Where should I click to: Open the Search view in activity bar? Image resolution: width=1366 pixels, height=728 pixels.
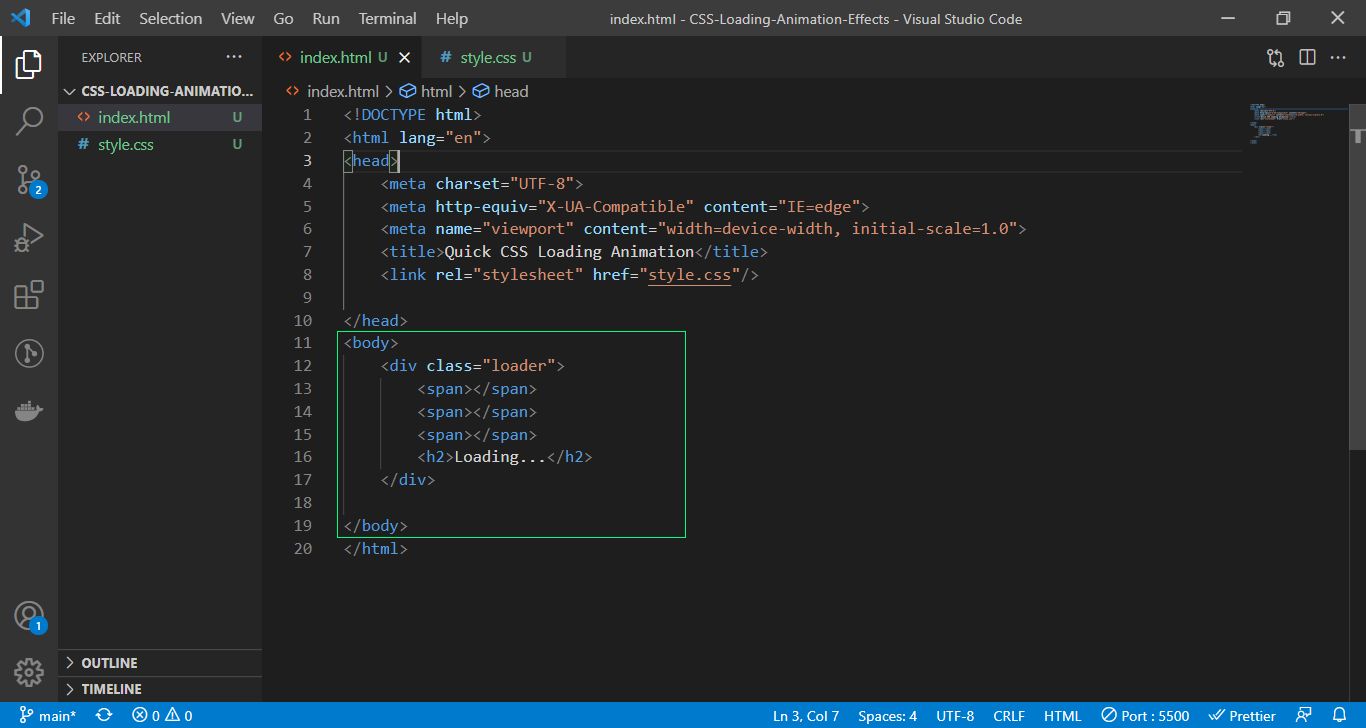pyautogui.click(x=29, y=122)
